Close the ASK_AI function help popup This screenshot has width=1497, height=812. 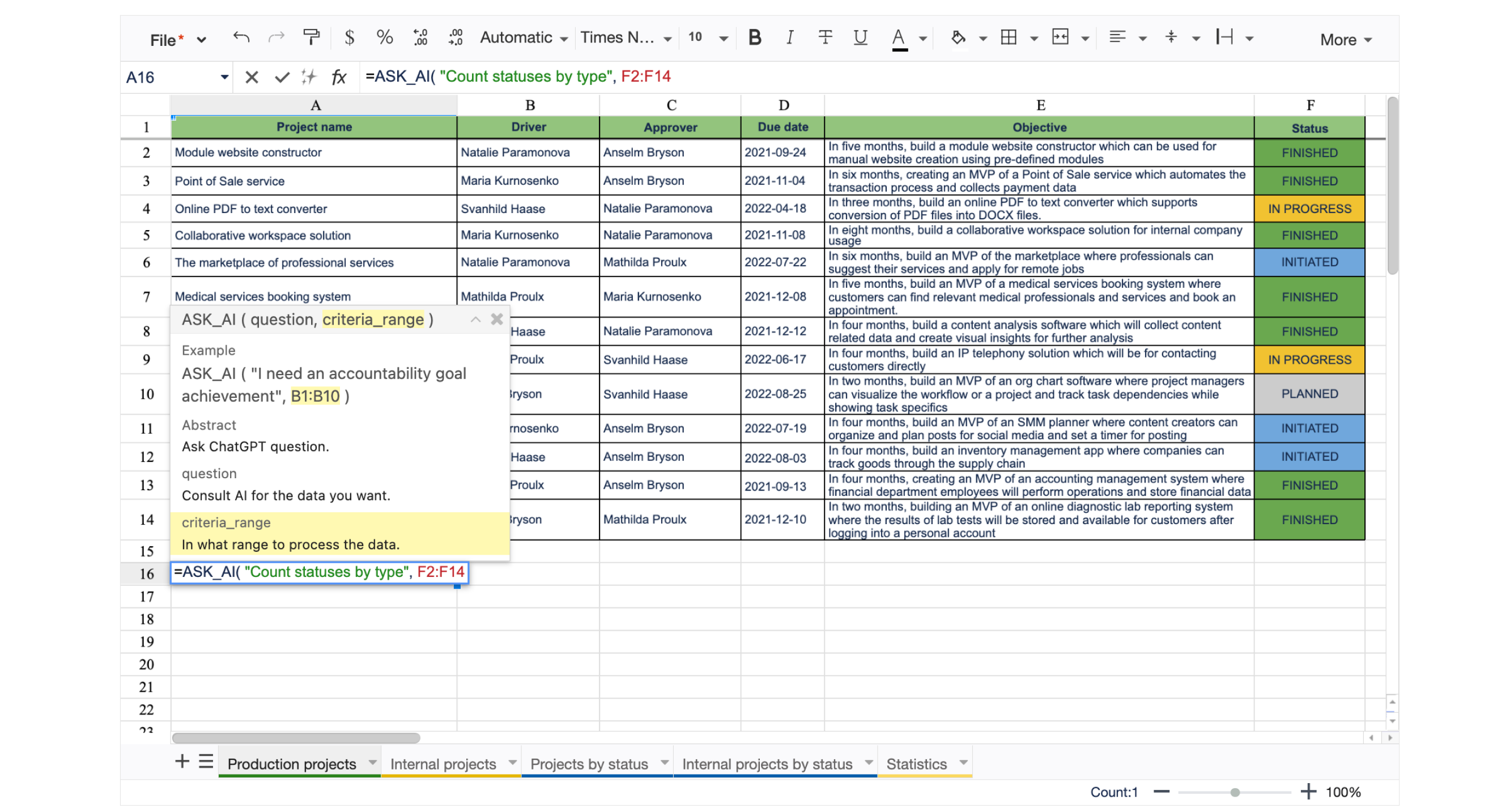(496, 319)
